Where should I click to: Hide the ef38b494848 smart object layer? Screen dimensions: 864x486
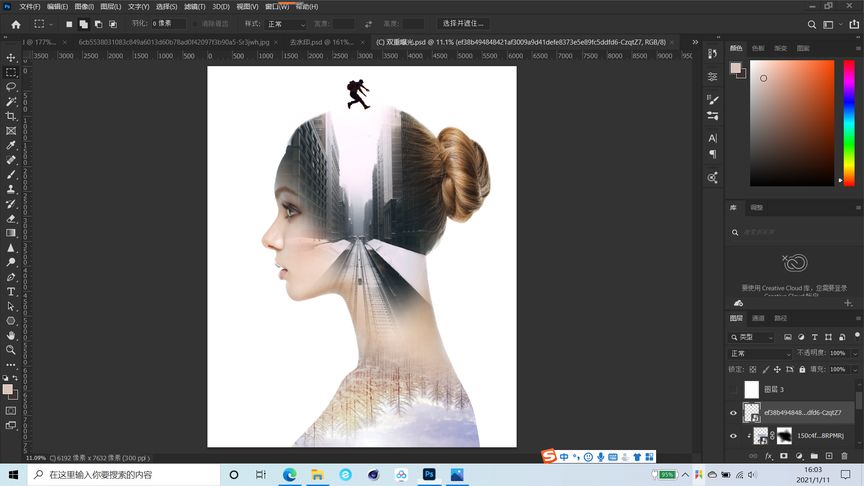click(733, 412)
